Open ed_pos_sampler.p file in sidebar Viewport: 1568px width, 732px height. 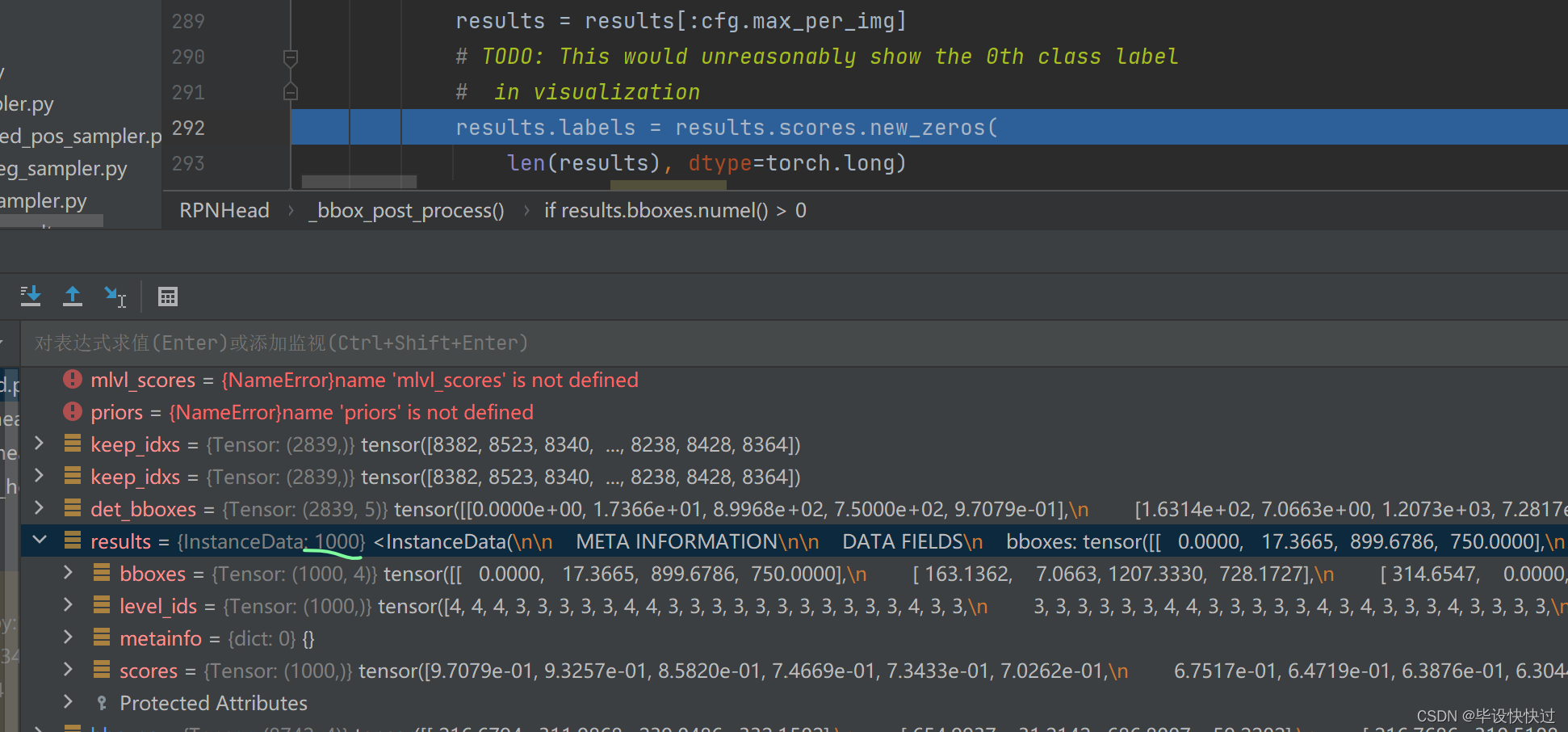click(x=81, y=136)
